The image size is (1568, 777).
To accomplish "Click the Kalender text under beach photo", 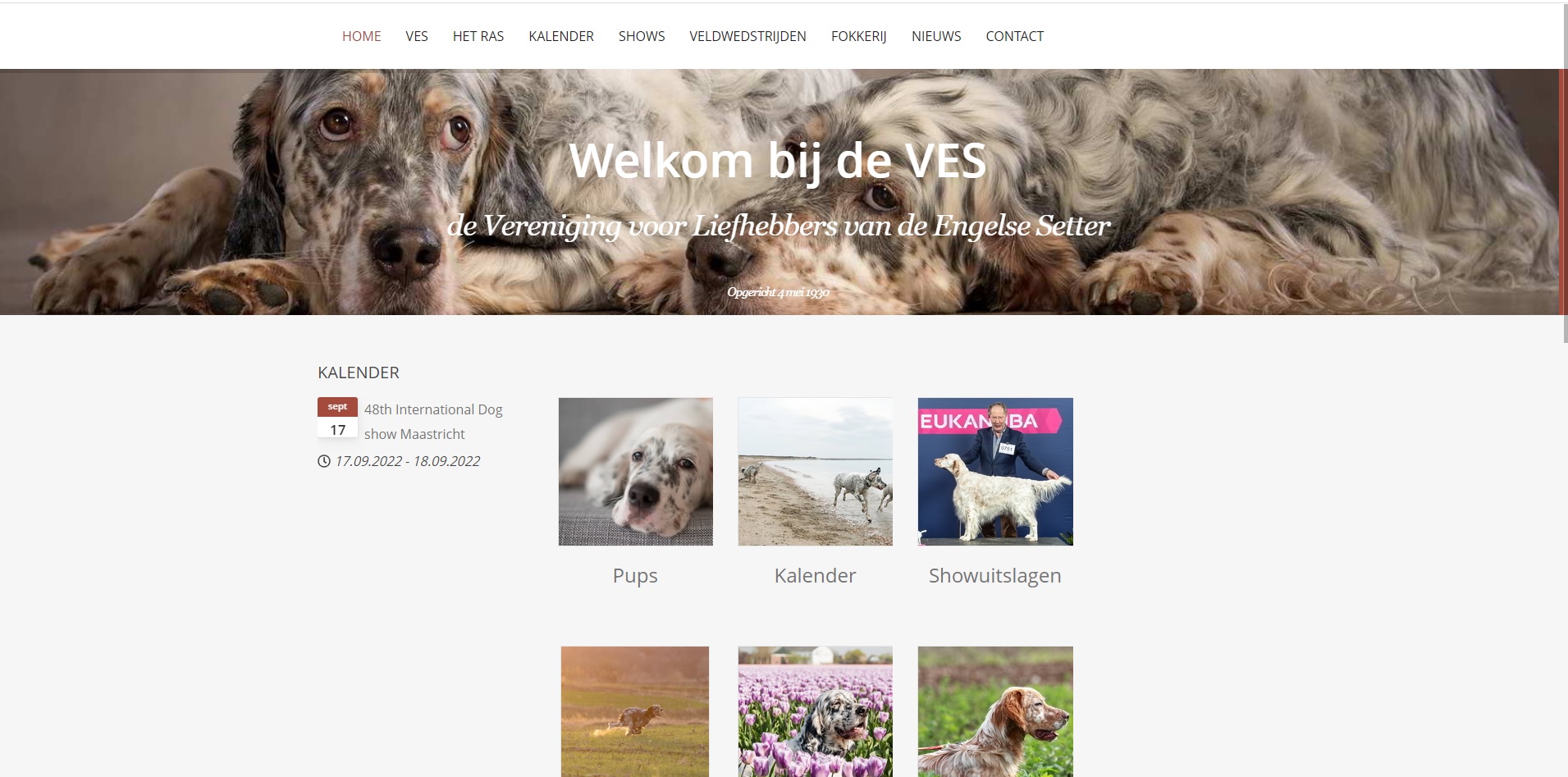I will (815, 576).
